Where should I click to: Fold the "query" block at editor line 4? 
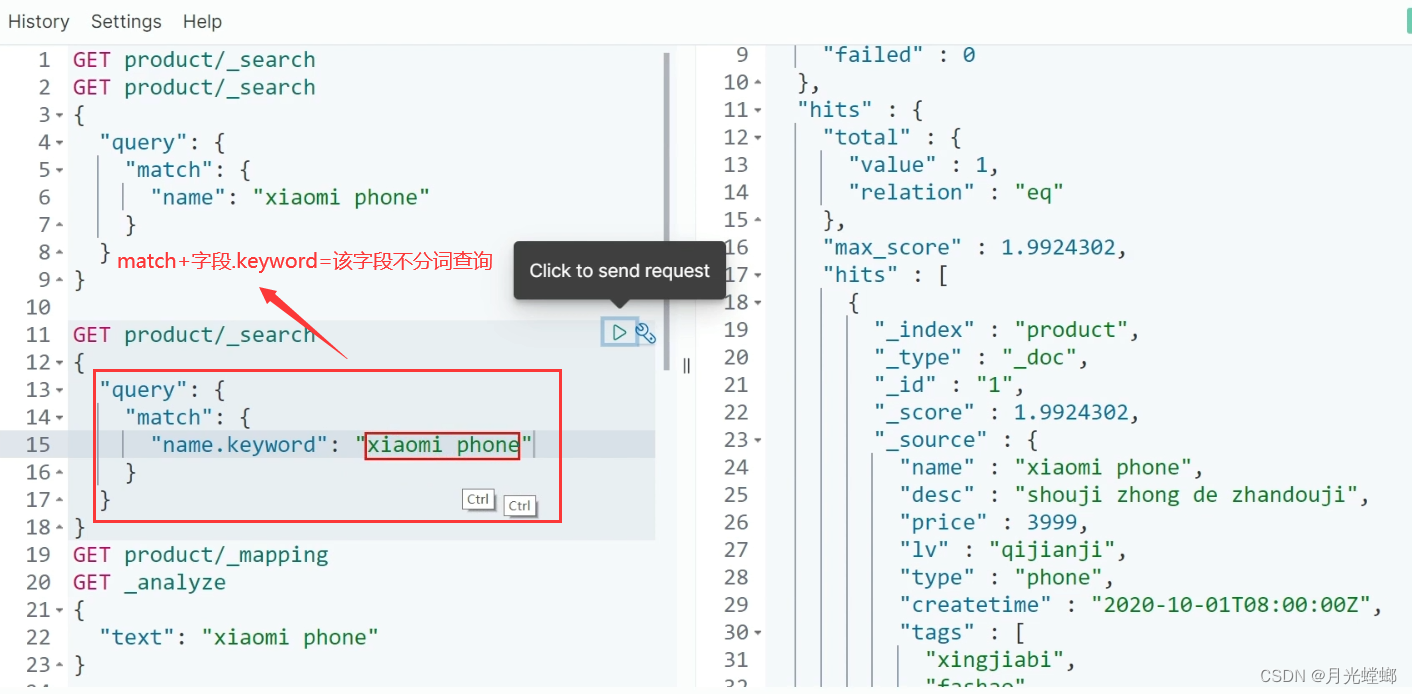point(59,143)
